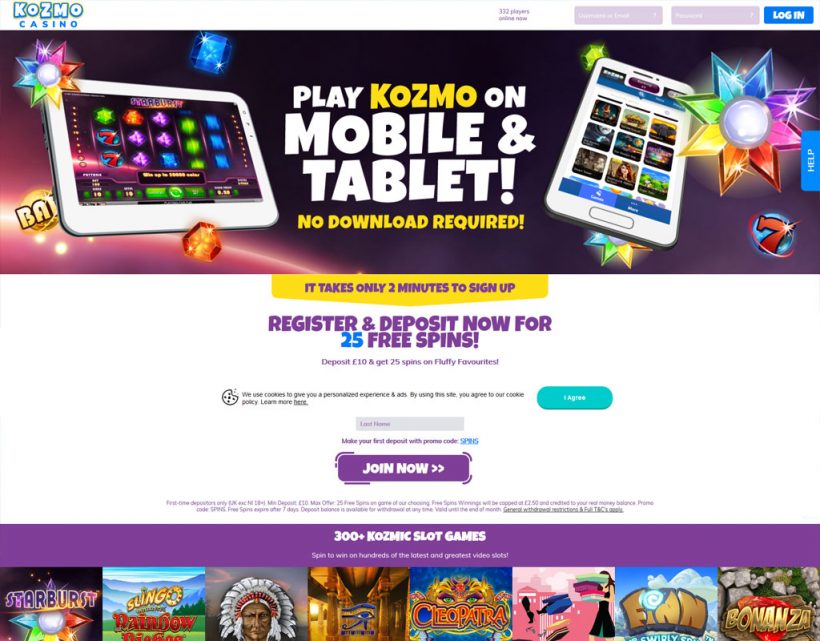This screenshot has height=641, width=820.
Task: Open the Cleopatra slot game tile
Action: click(461, 604)
